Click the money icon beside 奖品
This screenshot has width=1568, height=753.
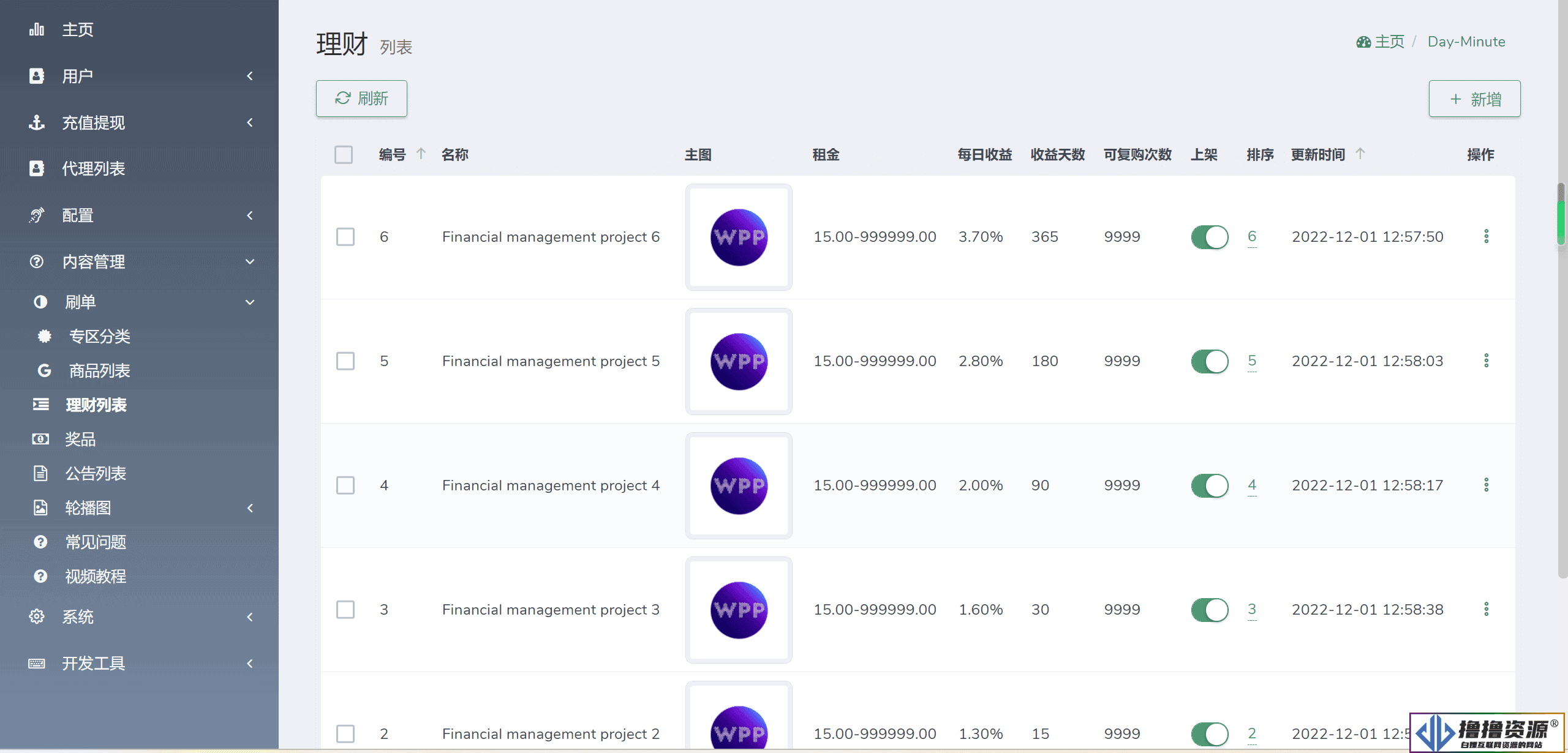pyautogui.click(x=40, y=439)
